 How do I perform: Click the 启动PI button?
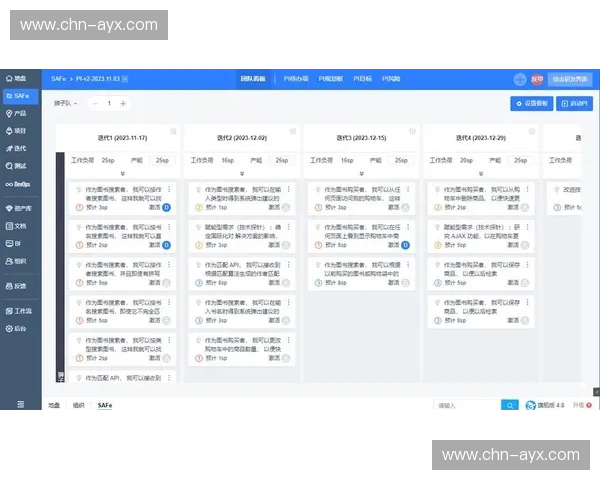[x=574, y=104]
